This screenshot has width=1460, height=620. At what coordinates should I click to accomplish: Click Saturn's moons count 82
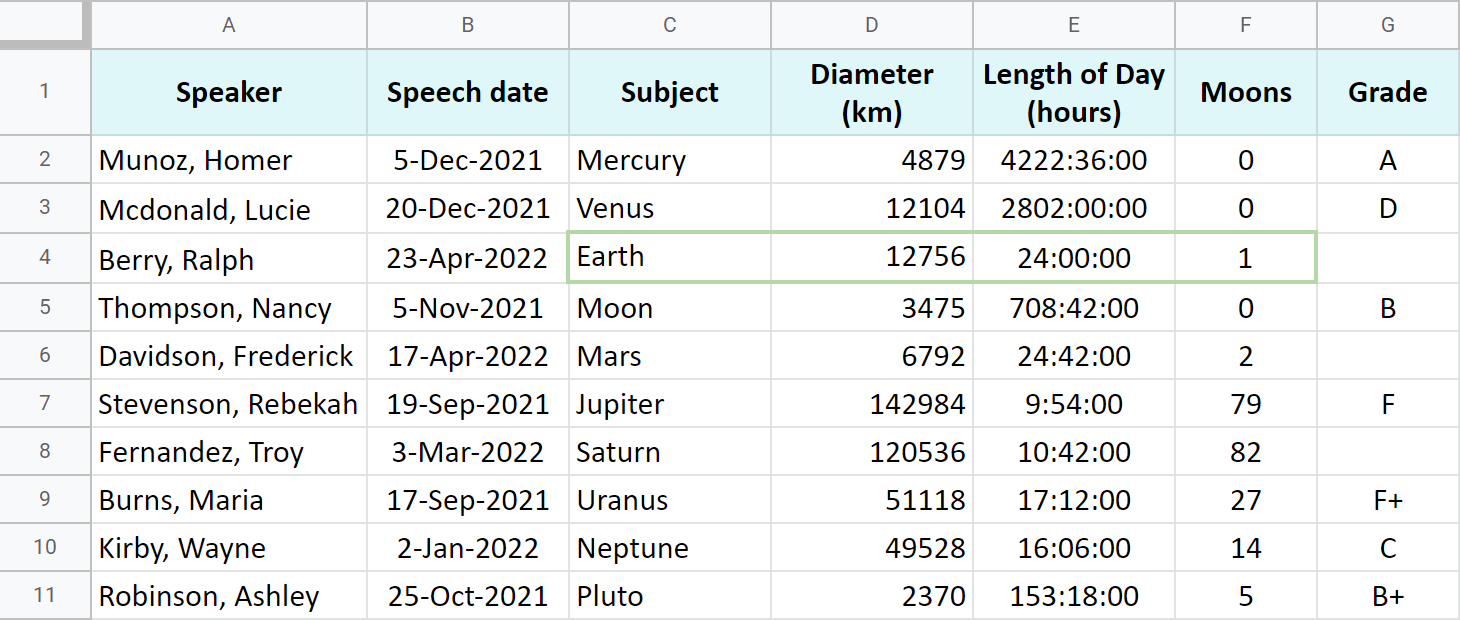1245,452
